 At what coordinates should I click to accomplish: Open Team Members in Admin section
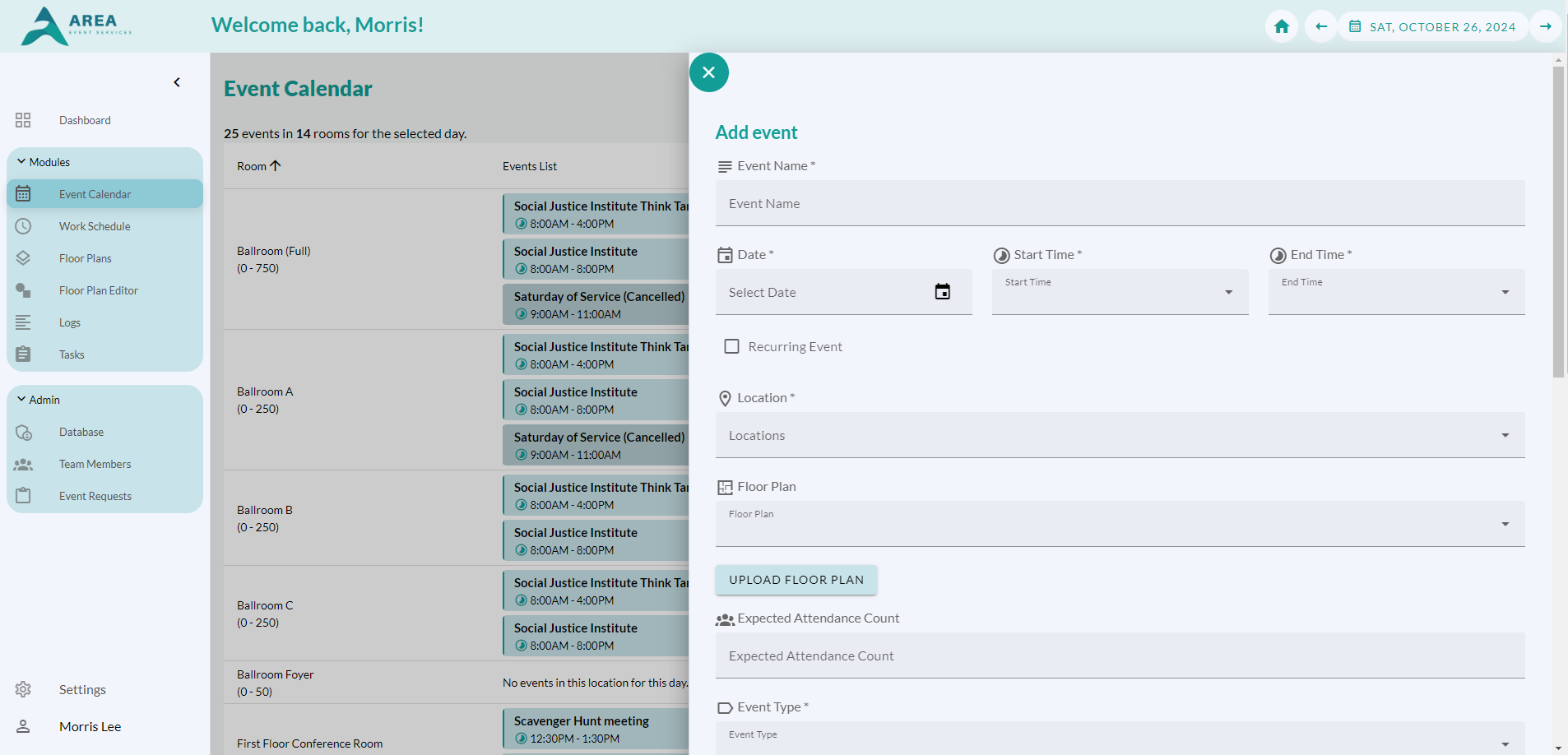95,464
